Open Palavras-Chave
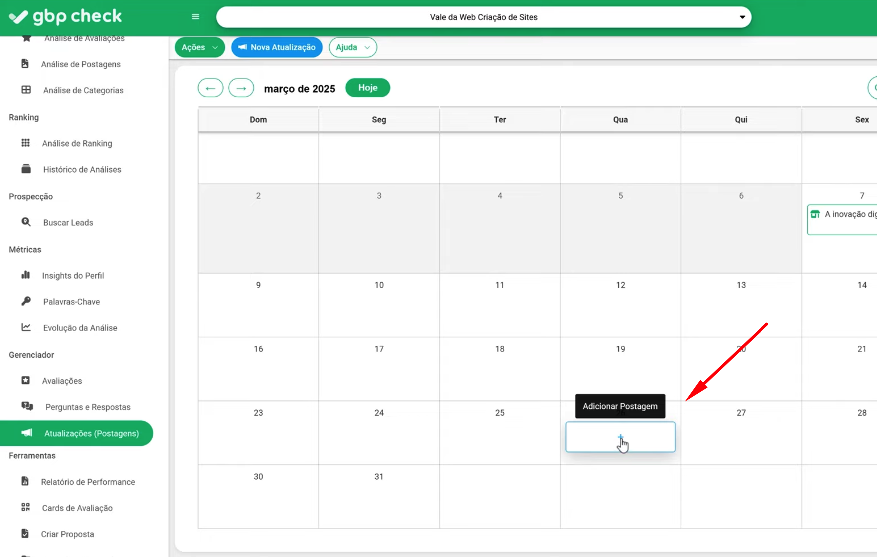 72,302
